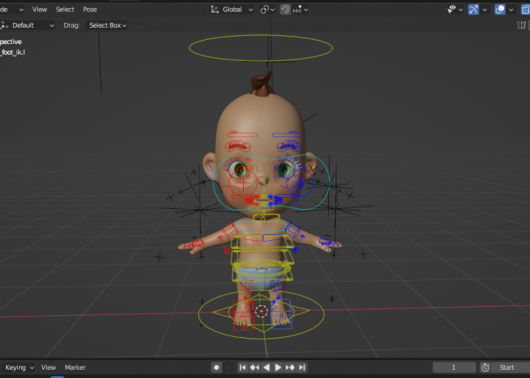This screenshot has width=530, height=378.
Task: Open the timeline Marker menu
Action: (75, 368)
